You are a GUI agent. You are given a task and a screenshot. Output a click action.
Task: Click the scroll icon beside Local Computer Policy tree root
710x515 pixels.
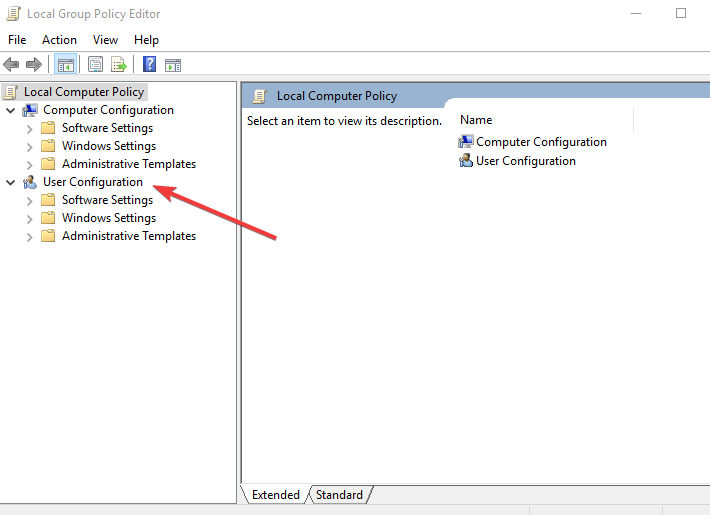pos(10,92)
